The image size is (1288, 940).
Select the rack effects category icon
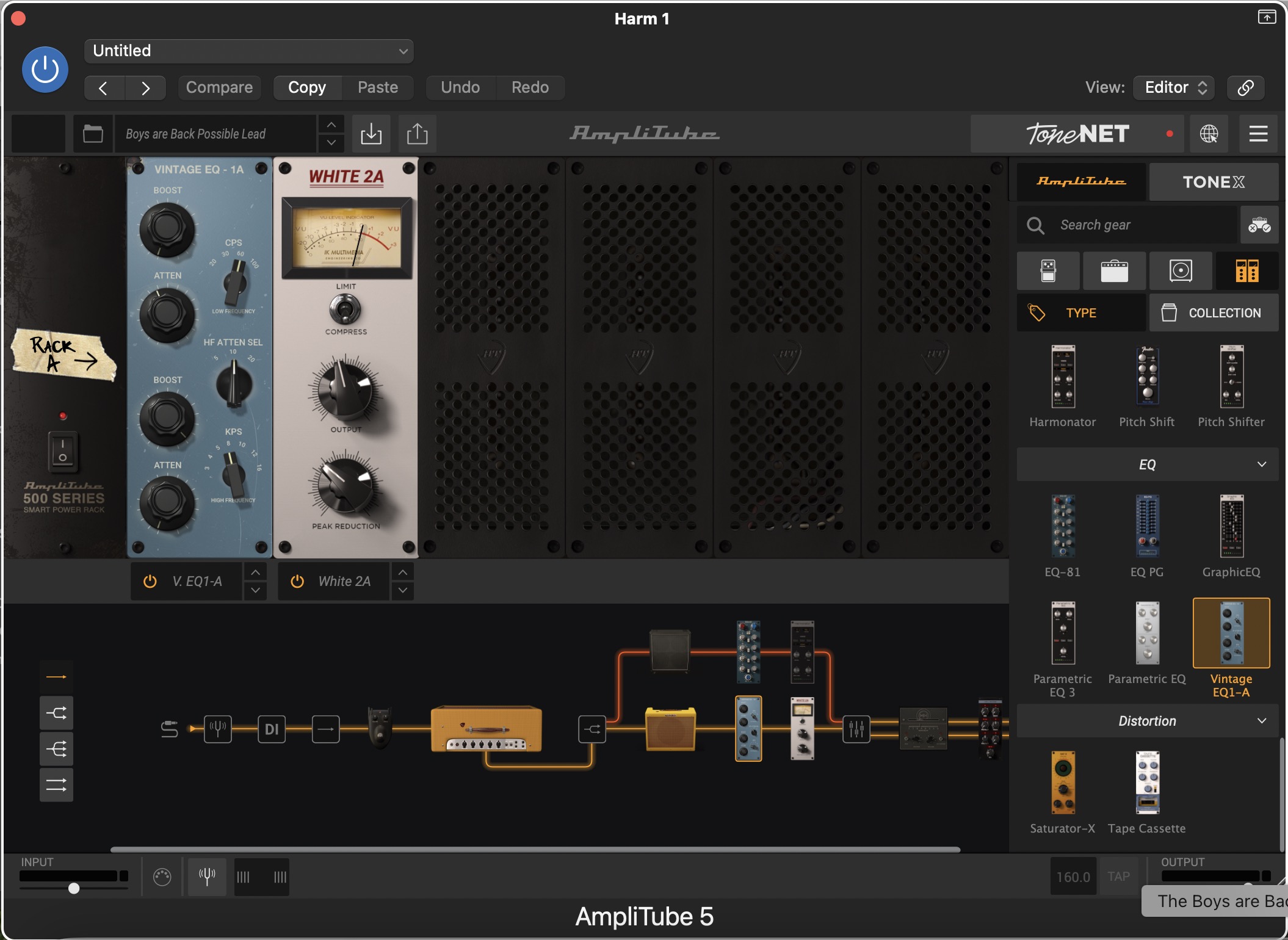tap(1247, 270)
